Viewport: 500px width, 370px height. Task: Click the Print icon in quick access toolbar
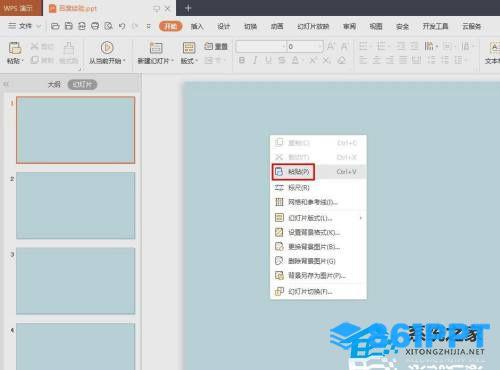pyautogui.click(x=95, y=26)
